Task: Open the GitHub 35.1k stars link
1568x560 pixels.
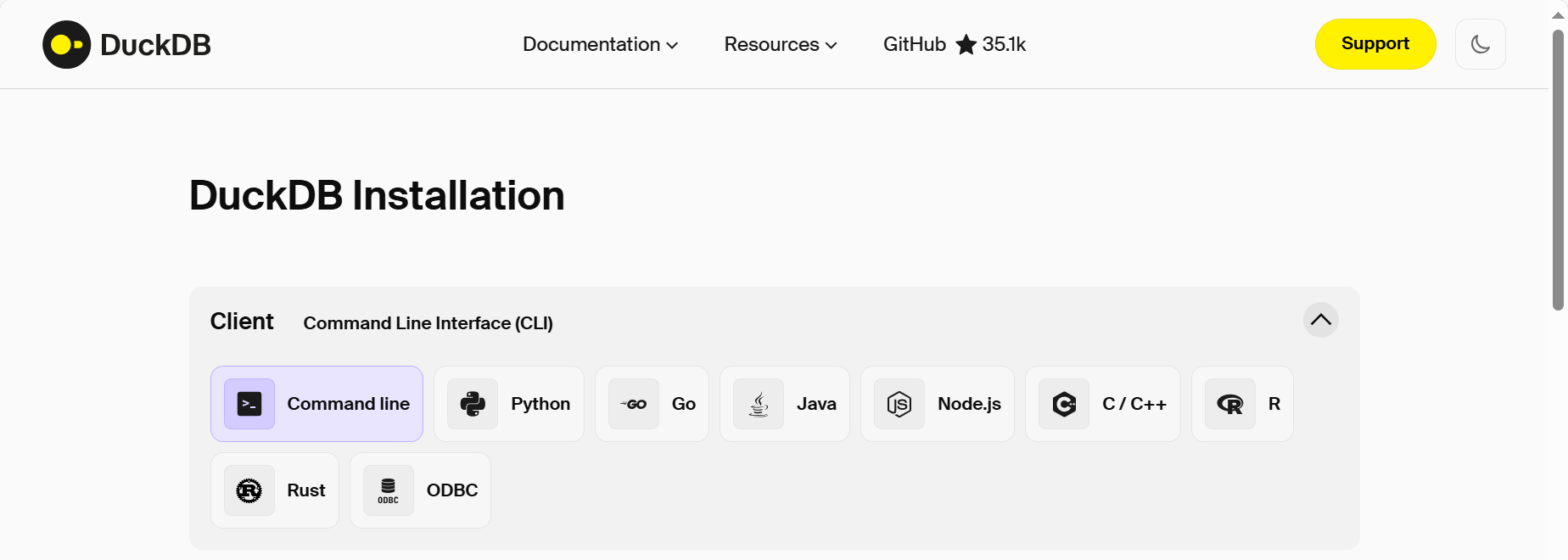Action: (x=955, y=44)
